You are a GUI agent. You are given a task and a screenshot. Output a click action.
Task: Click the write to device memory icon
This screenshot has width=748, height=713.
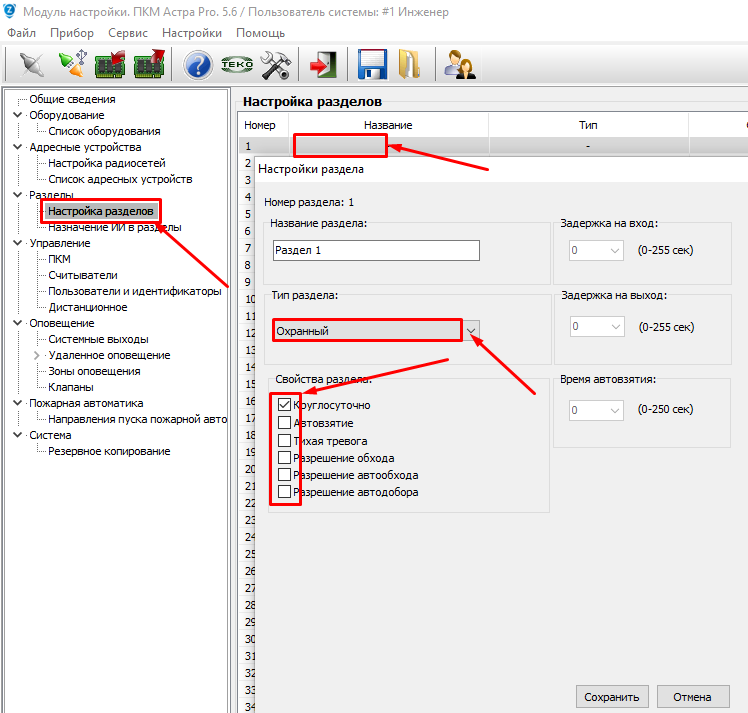click(148, 66)
